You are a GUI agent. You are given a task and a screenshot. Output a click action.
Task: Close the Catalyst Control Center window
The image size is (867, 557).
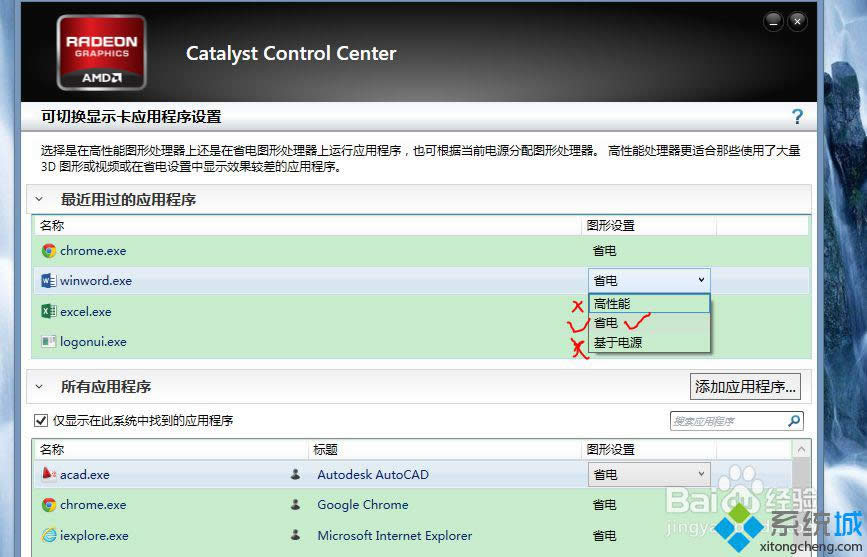coord(797,22)
